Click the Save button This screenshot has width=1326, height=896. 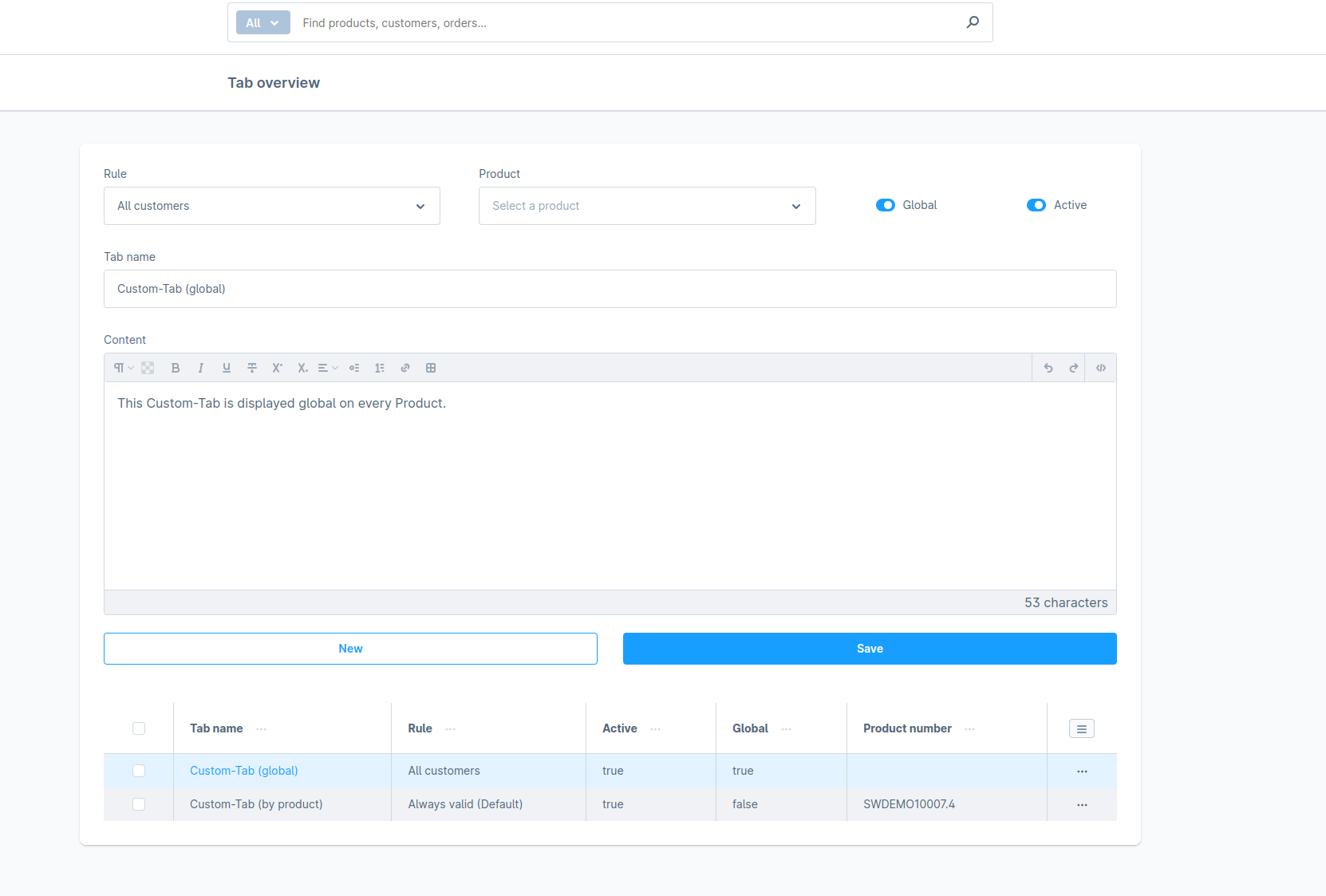pyautogui.click(x=870, y=649)
